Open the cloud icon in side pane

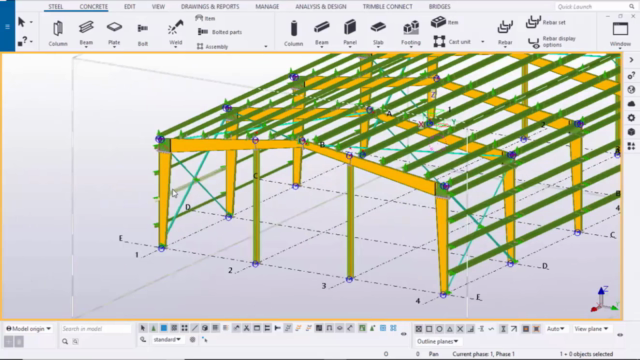(x=631, y=104)
